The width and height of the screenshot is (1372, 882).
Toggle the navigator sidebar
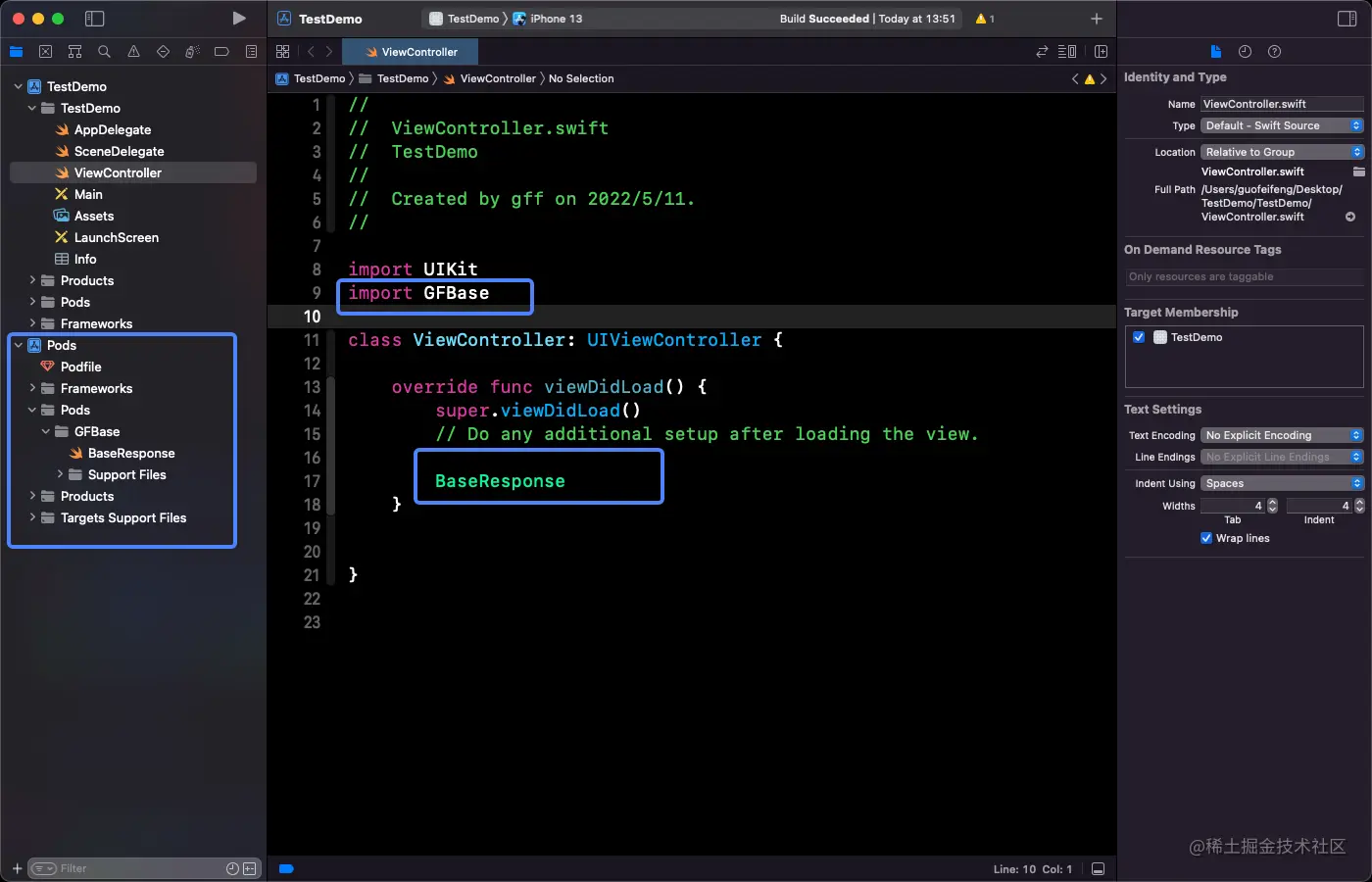coord(95,19)
